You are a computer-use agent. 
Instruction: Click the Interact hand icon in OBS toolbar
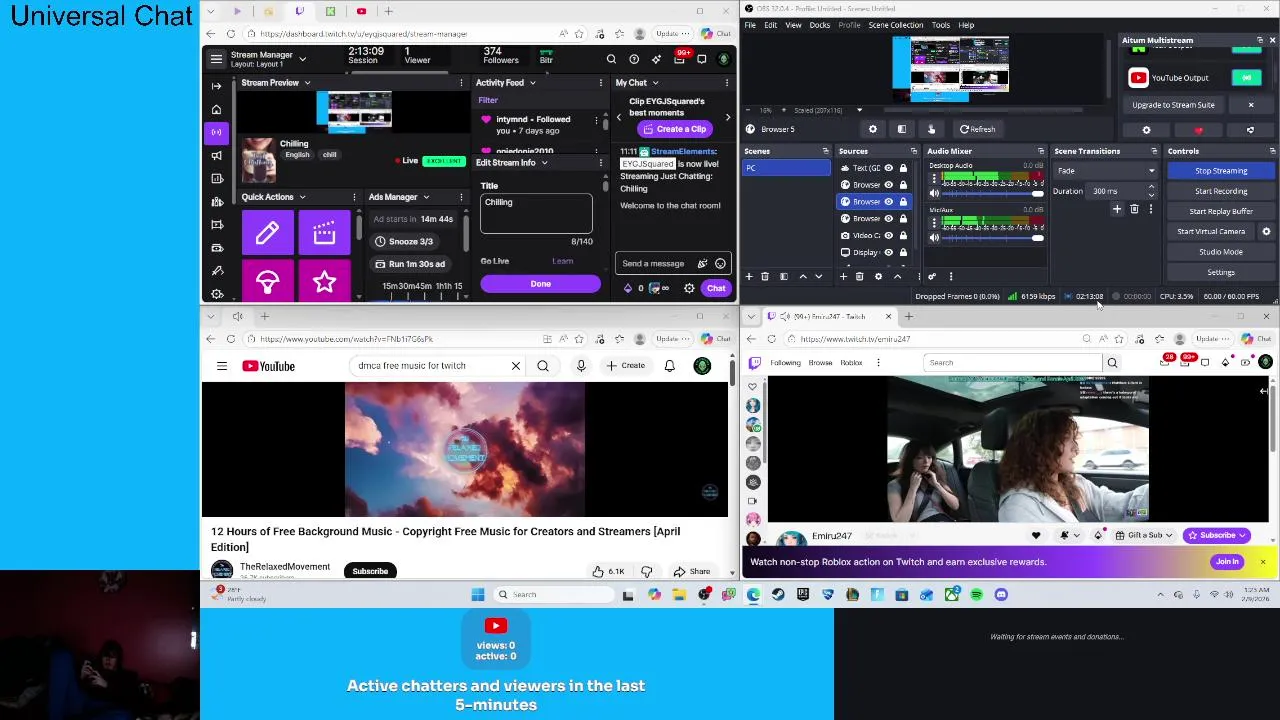click(x=931, y=129)
